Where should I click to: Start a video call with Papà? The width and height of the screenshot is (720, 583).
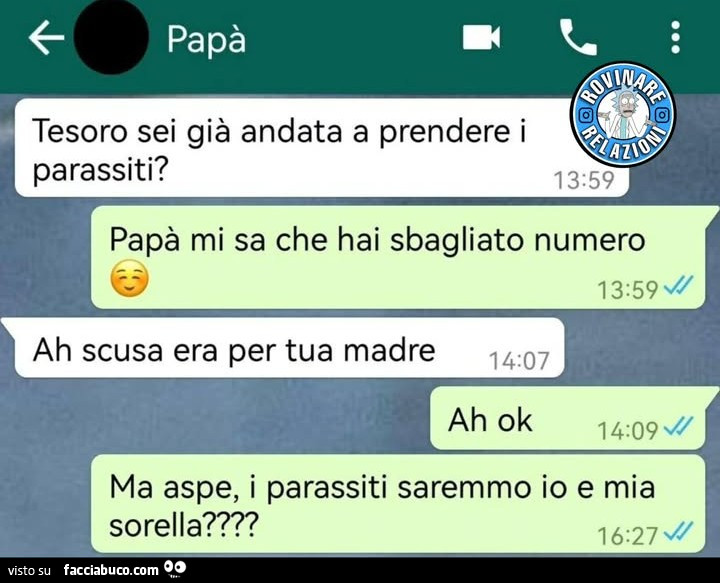click(481, 37)
